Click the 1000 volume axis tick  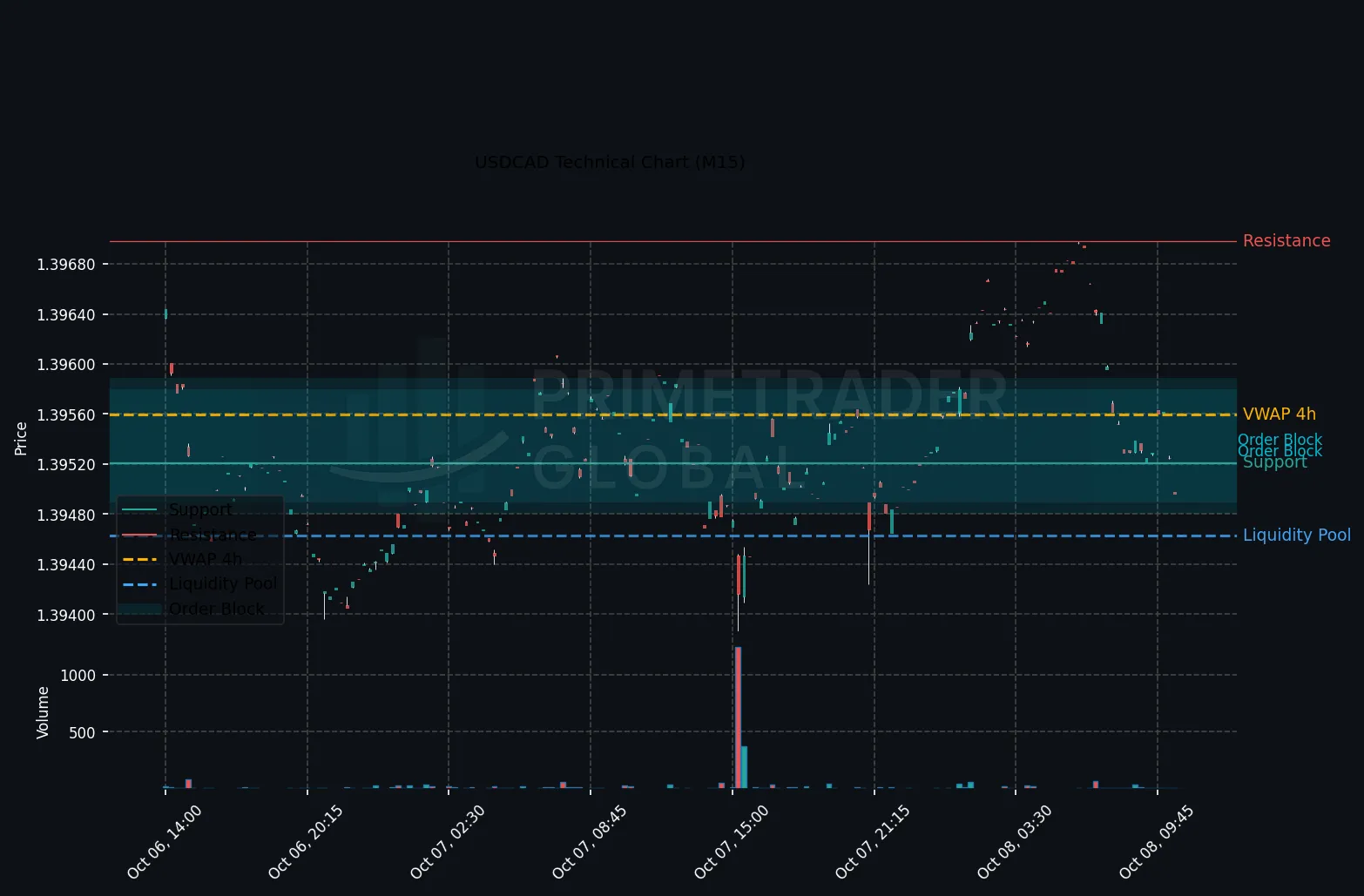(78, 676)
